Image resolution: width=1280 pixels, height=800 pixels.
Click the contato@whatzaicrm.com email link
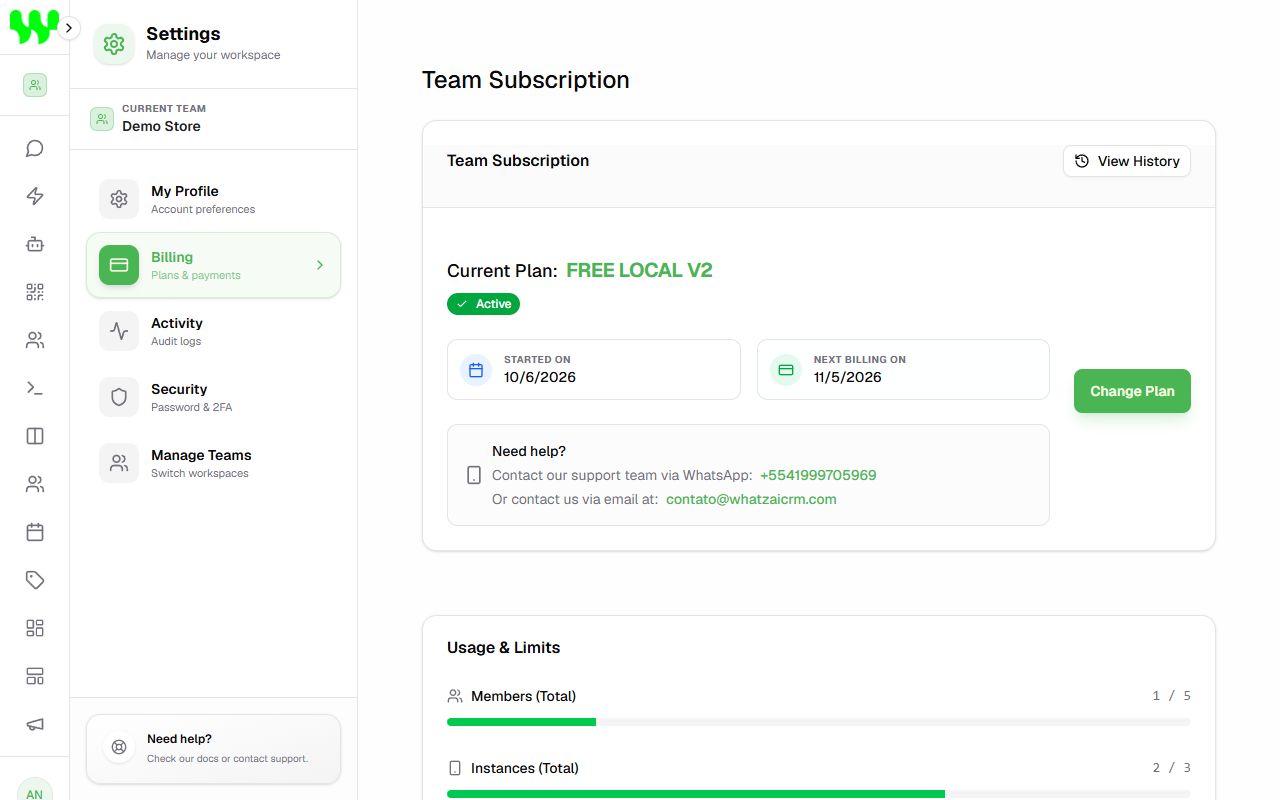pyautogui.click(x=751, y=499)
